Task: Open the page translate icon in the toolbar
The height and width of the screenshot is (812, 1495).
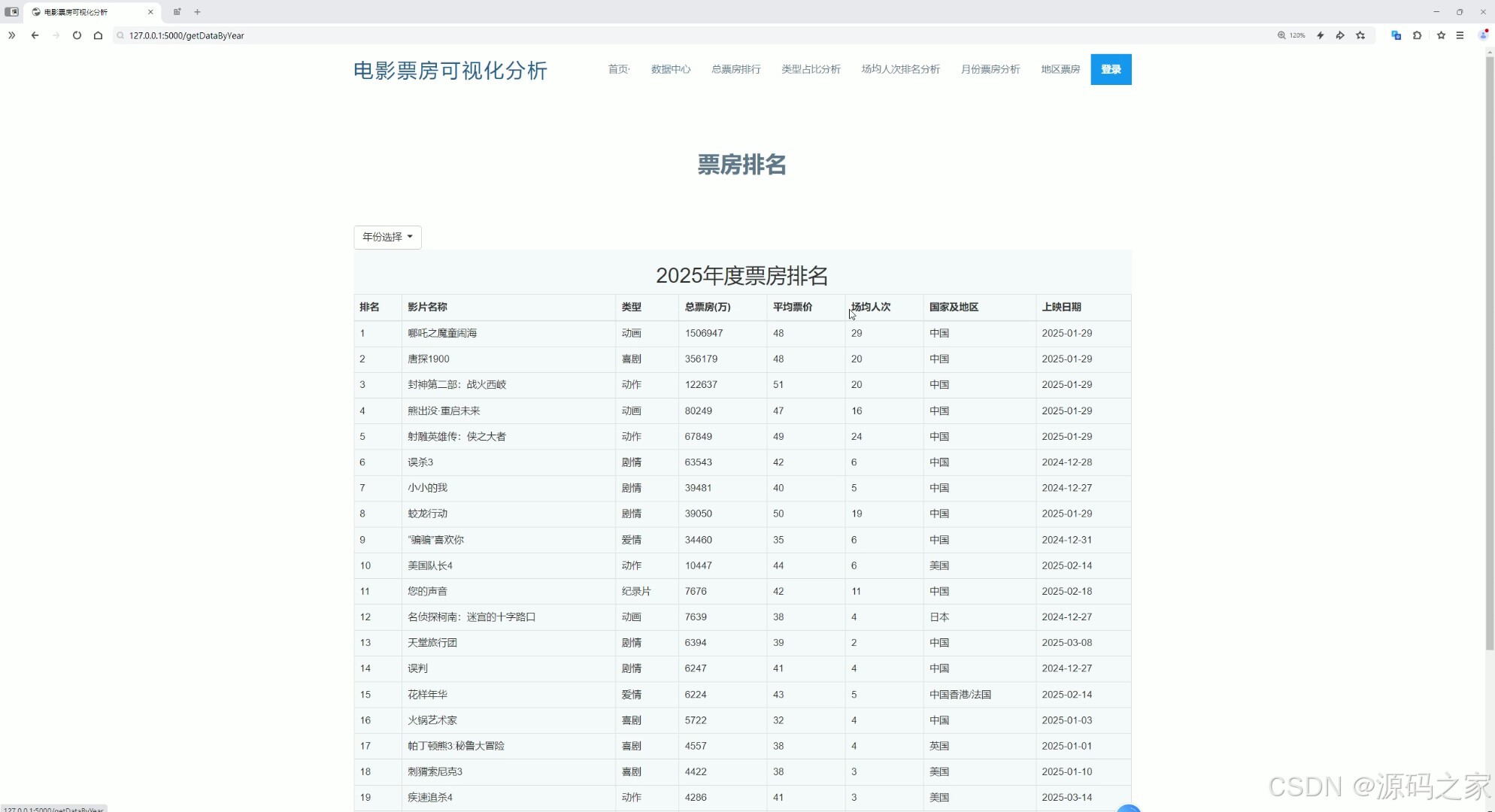Action: tap(1396, 35)
